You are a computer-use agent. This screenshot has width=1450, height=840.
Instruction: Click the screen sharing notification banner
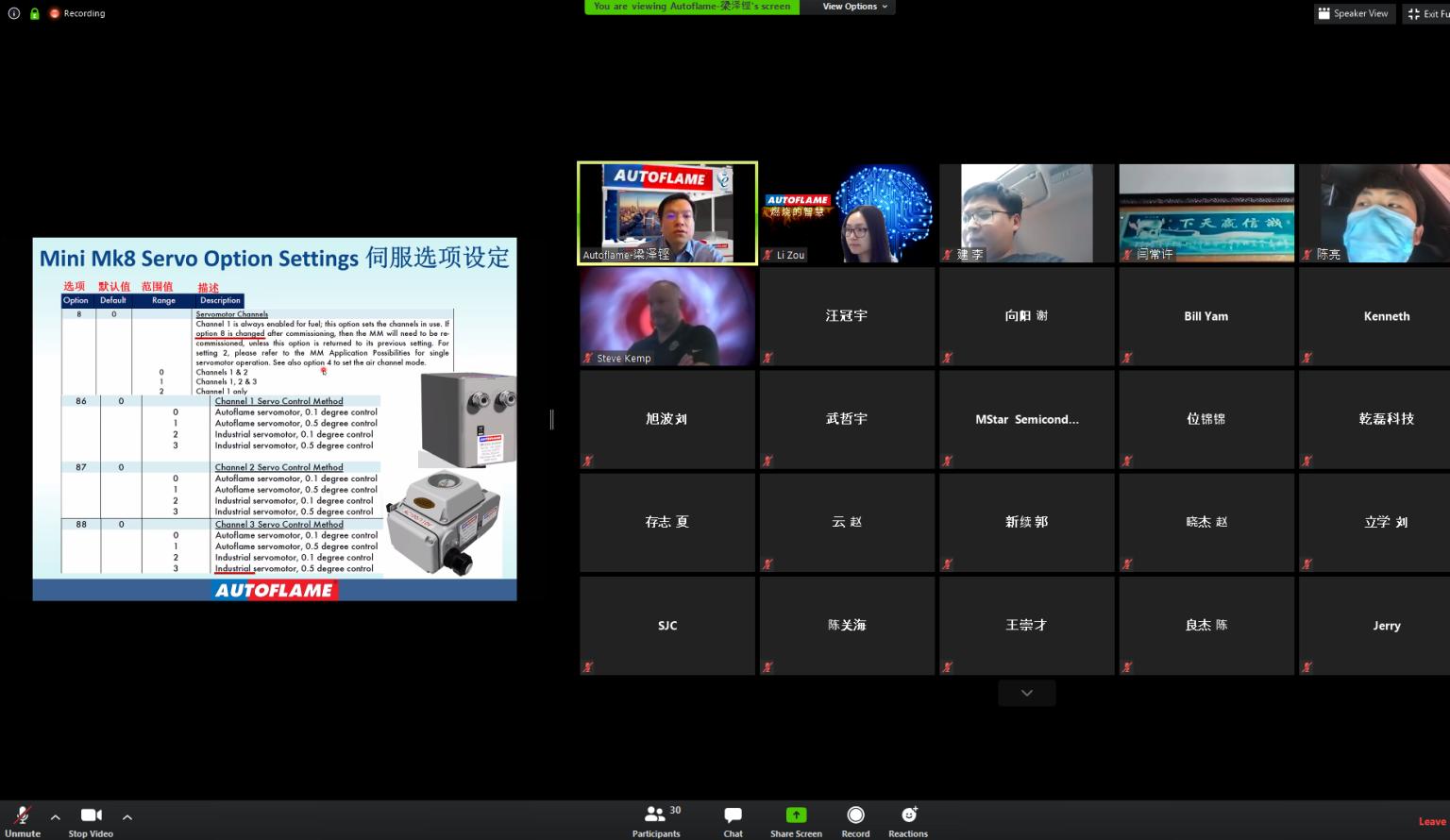pos(691,7)
